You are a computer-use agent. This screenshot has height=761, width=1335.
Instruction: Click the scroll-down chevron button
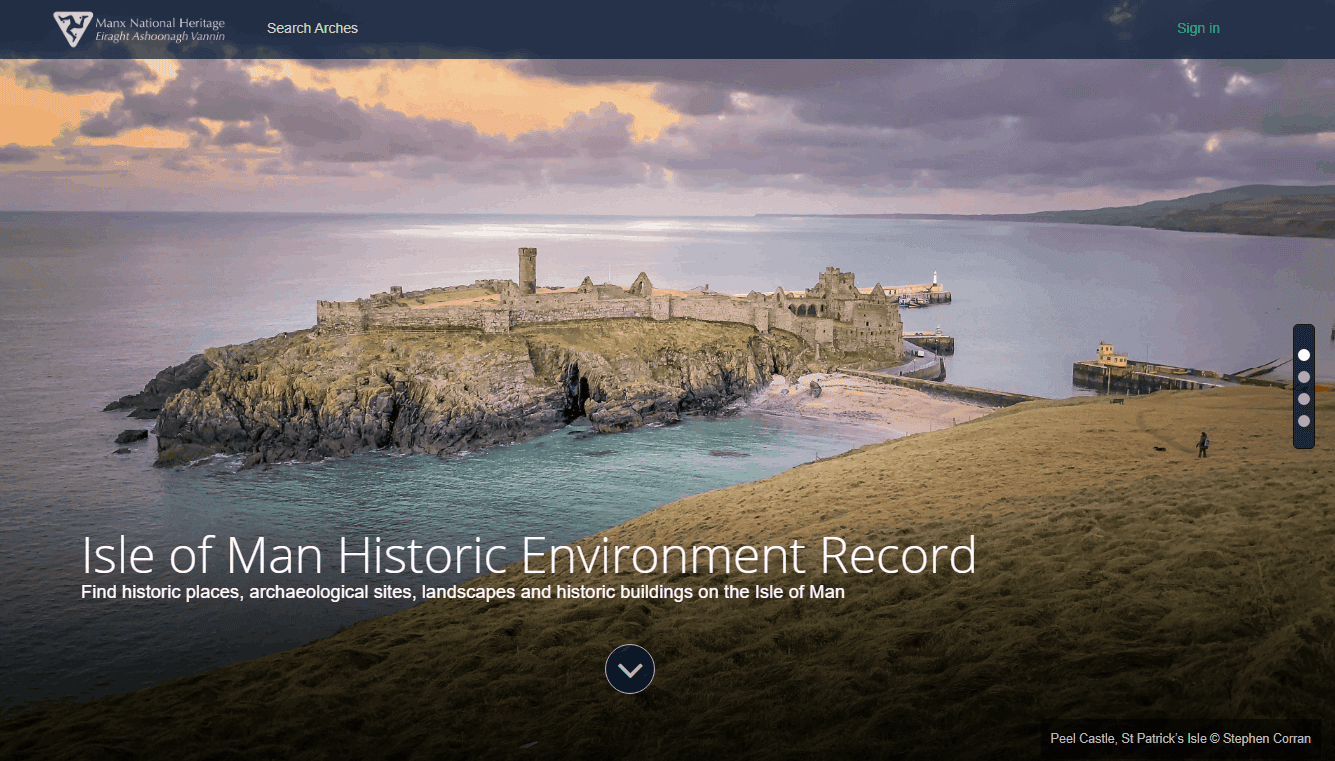coord(630,669)
